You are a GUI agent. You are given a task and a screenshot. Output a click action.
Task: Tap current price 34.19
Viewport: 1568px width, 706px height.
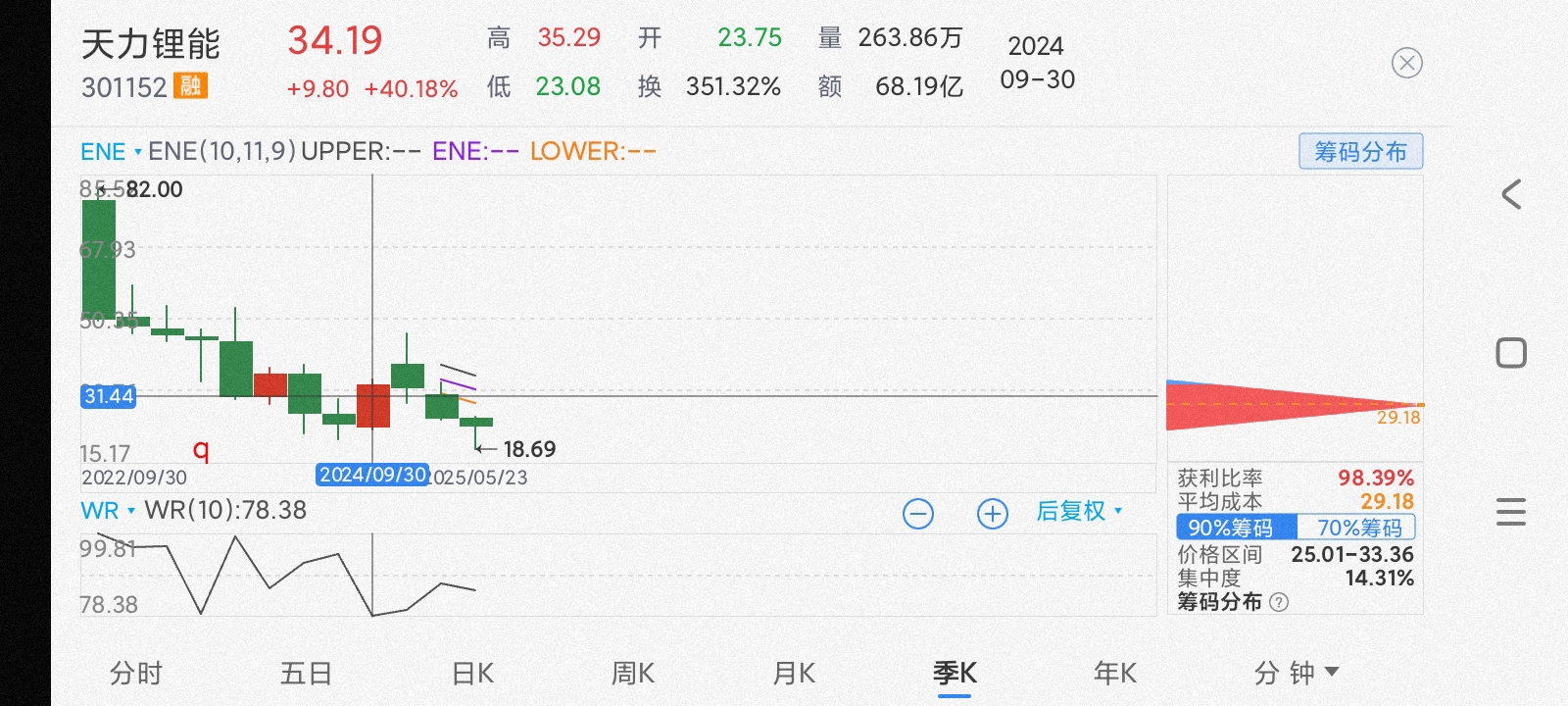pos(335,41)
